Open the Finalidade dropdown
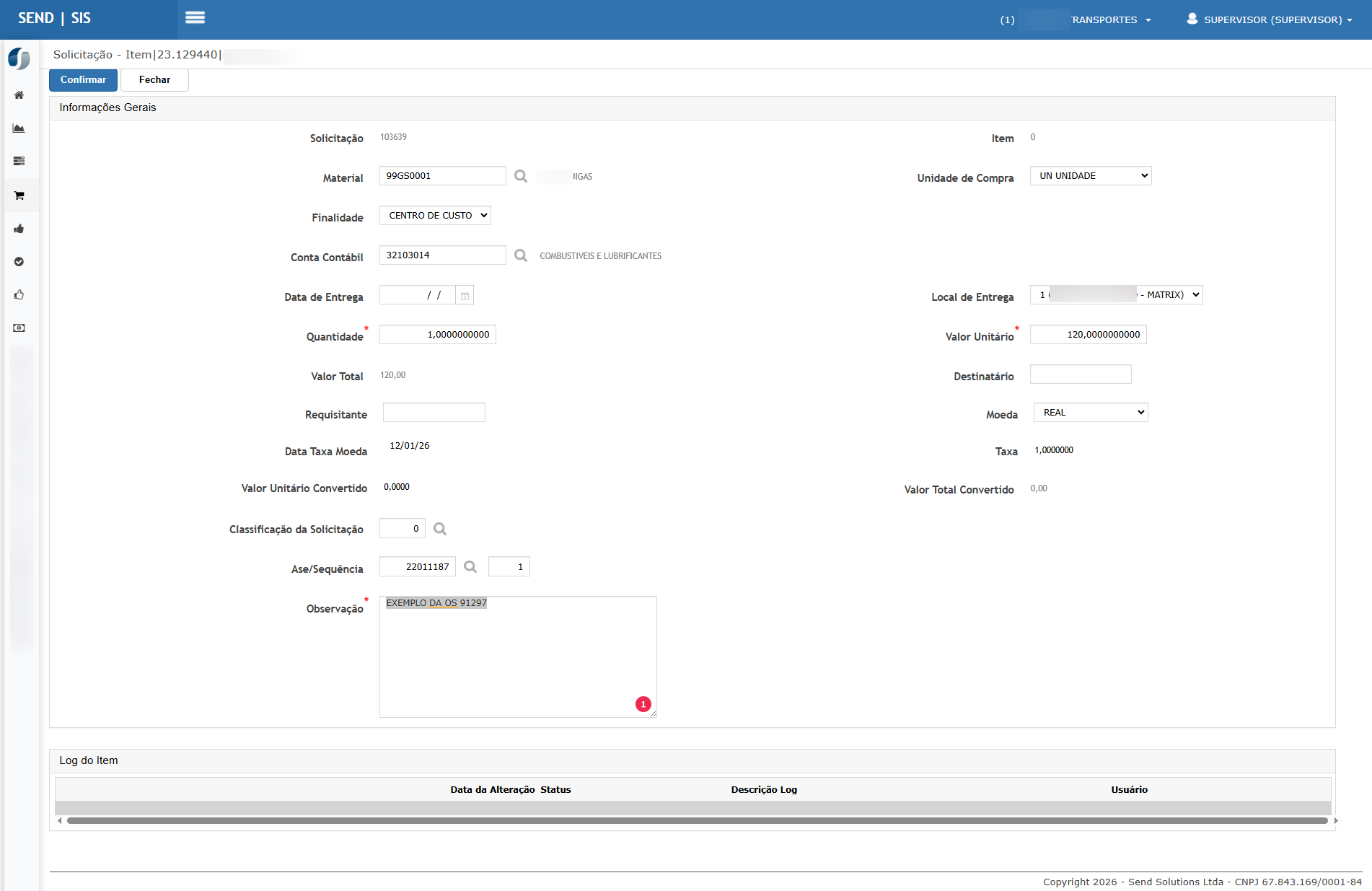 coord(435,216)
